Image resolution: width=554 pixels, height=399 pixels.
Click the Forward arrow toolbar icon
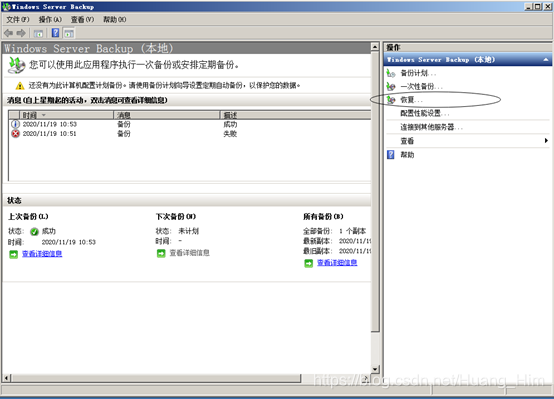click(21, 33)
